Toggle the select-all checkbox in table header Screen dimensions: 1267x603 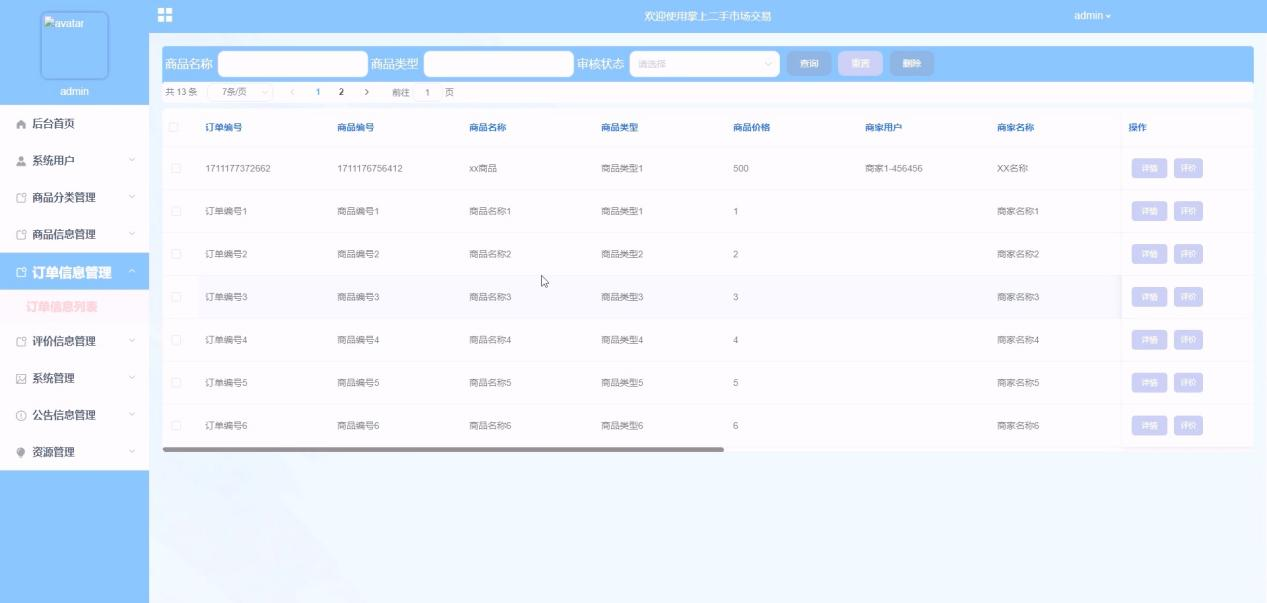pos(175,128)
